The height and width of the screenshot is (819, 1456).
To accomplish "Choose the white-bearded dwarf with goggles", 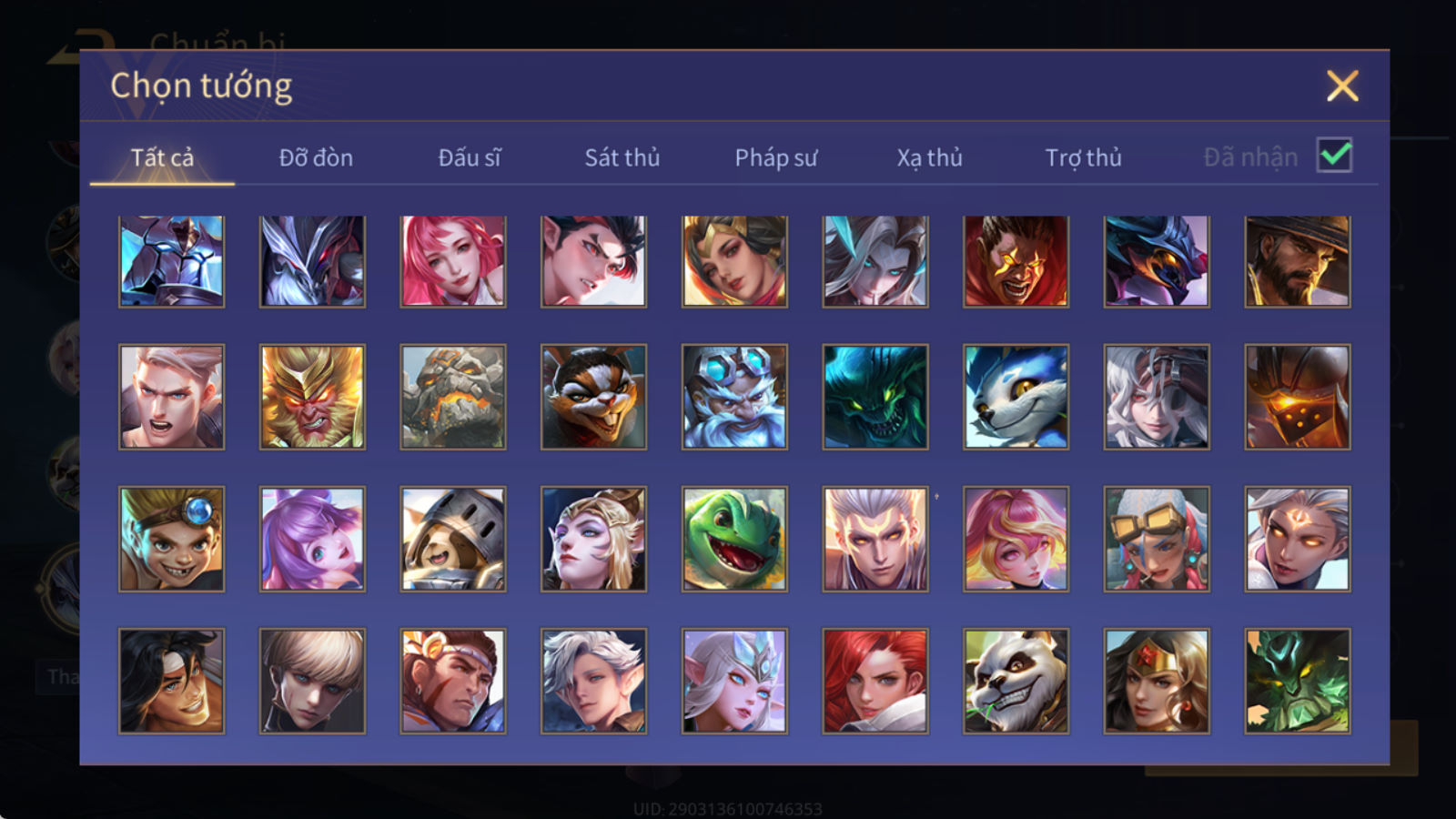I will click(734, 397).
